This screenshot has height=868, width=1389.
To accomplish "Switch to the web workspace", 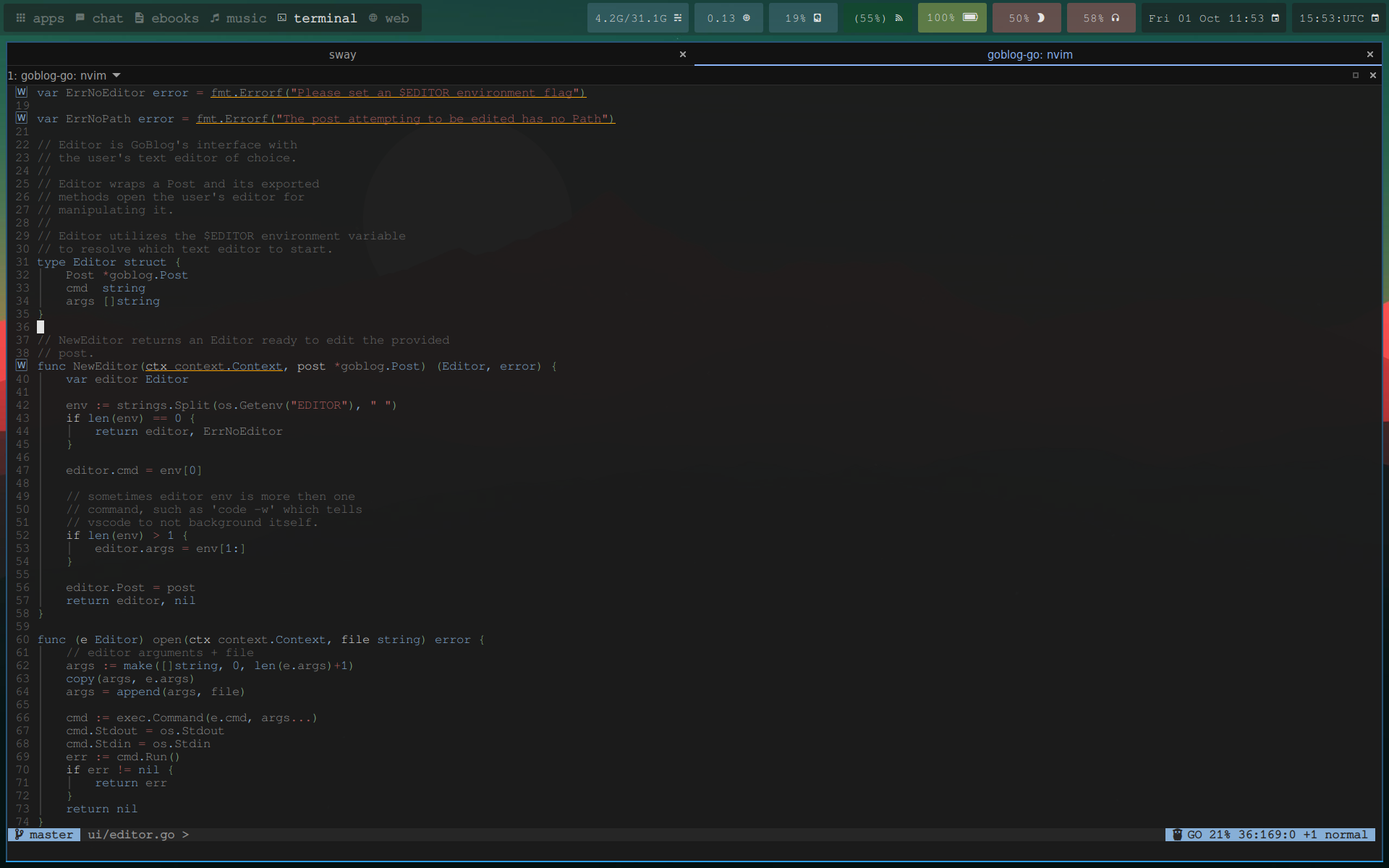I will pyautogui.click(x=388, y=18).
